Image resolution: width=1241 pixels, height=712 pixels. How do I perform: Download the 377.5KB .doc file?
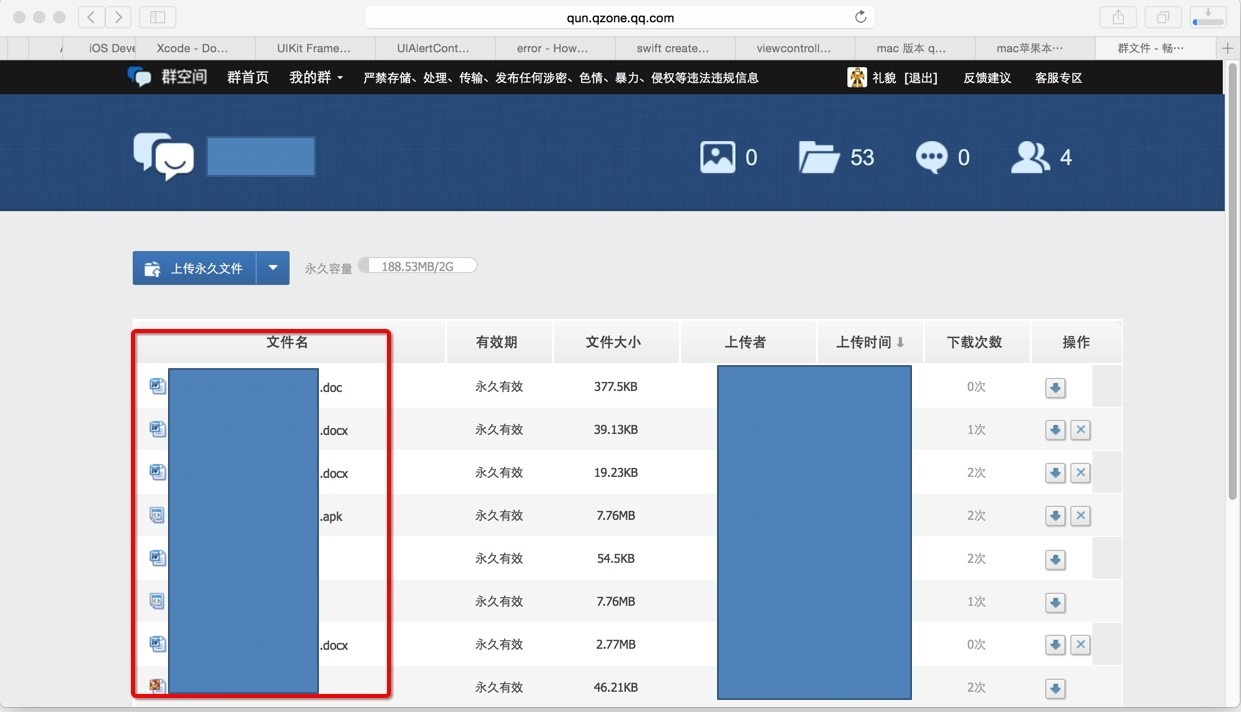coord(1055,387)
